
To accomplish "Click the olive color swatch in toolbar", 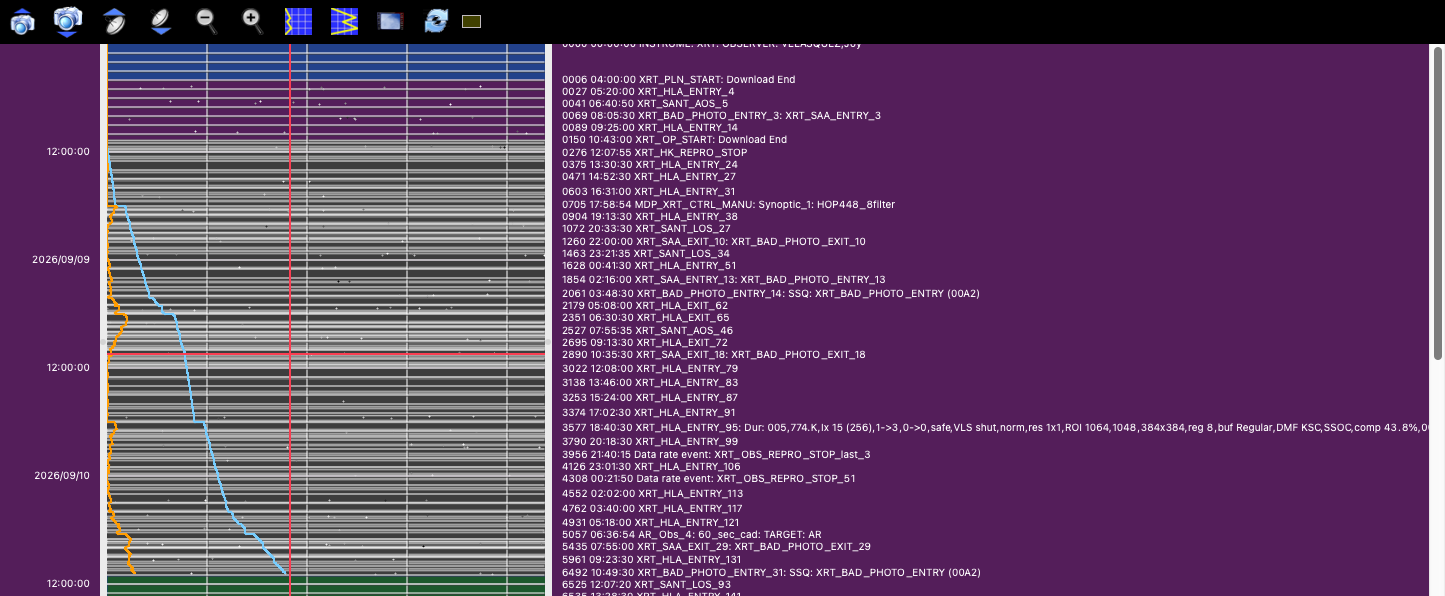I will coord(472,21).
